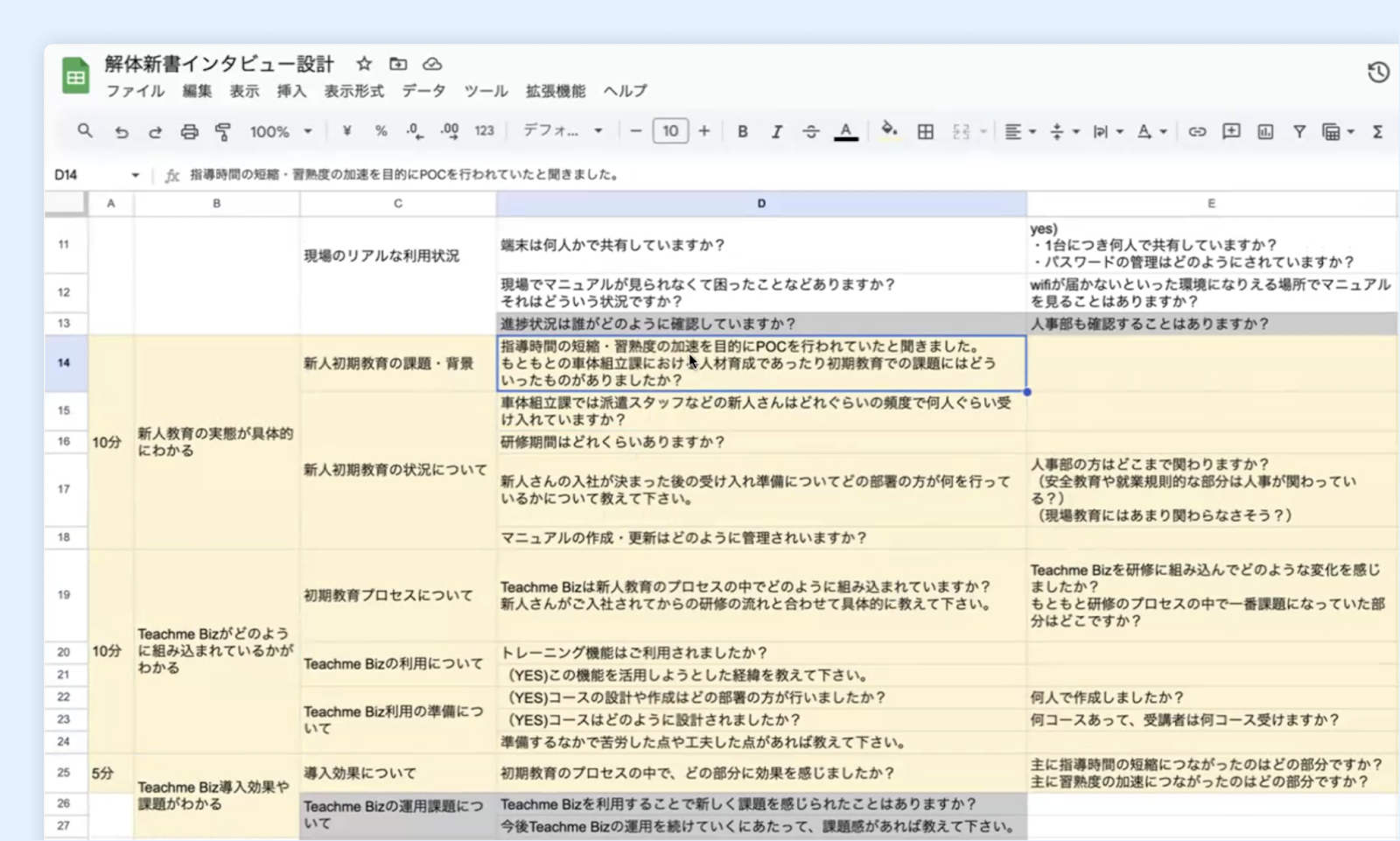
Task: Open horizontal align dropdown
Action: pyautogui.click(x=1019, y=131)
